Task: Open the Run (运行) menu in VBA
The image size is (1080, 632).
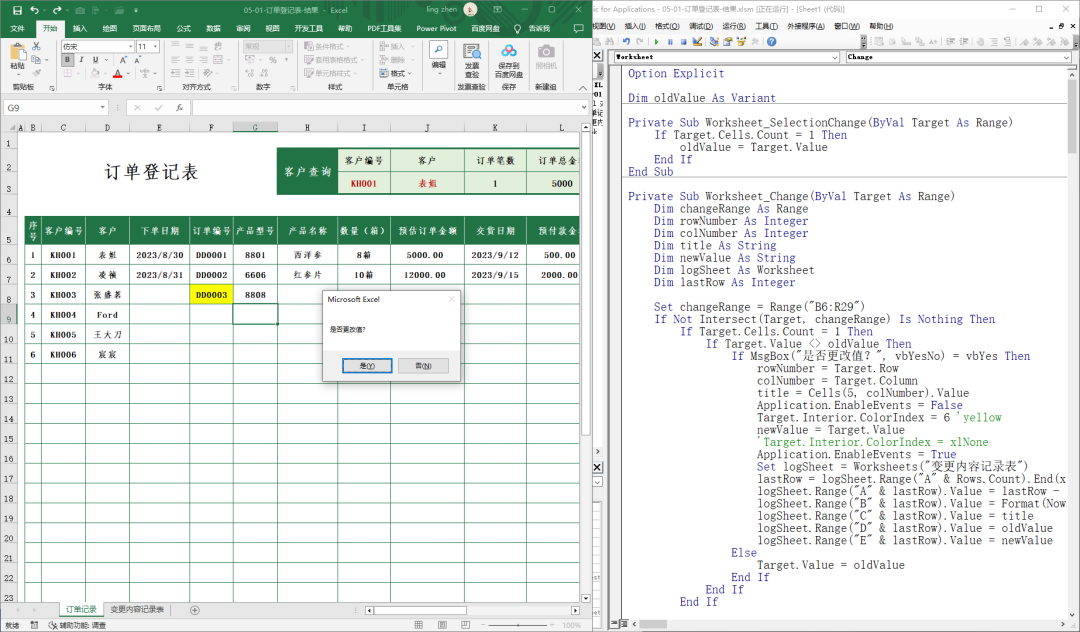Action: click(x=734, y=26)
